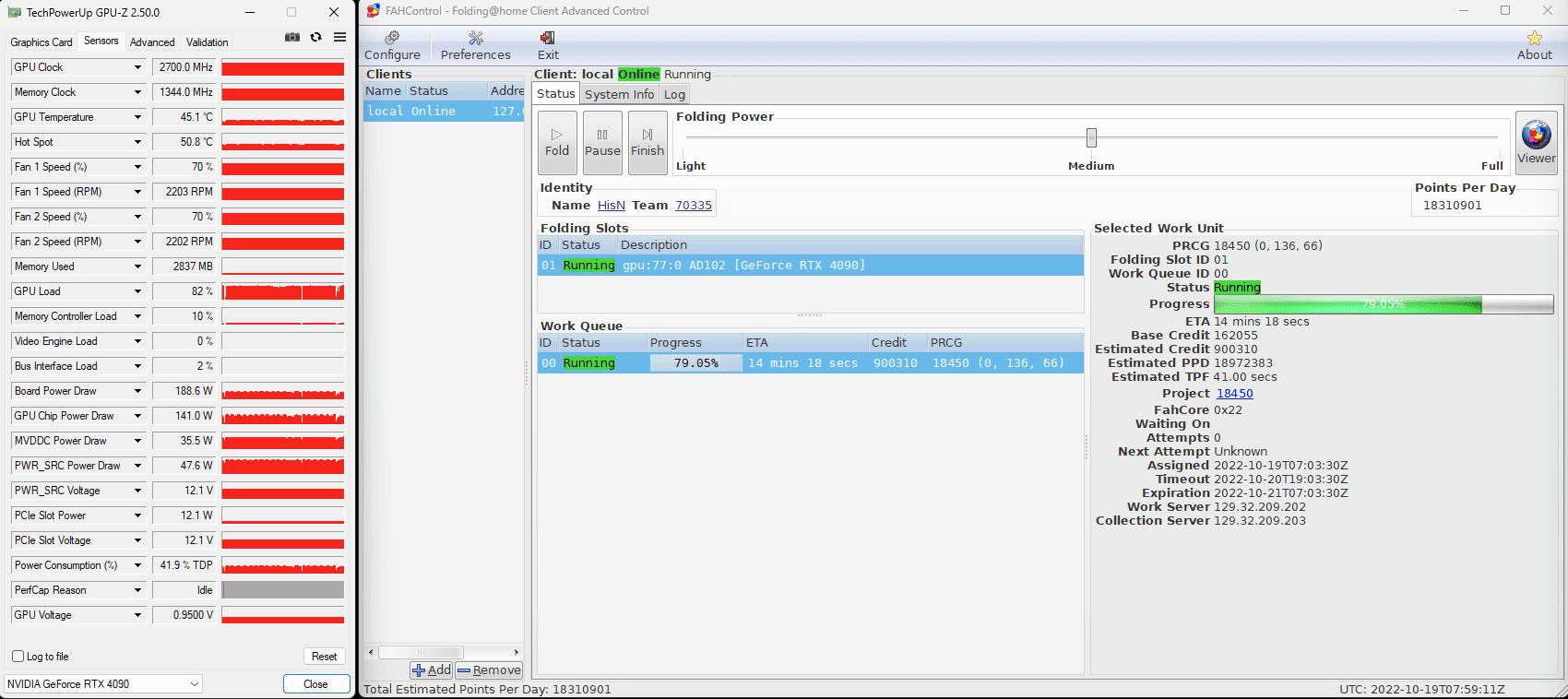Open the NVIDIA GeForce RTX 4090 selector
The image size is (1568, 699).
click(x=103, y=684)
